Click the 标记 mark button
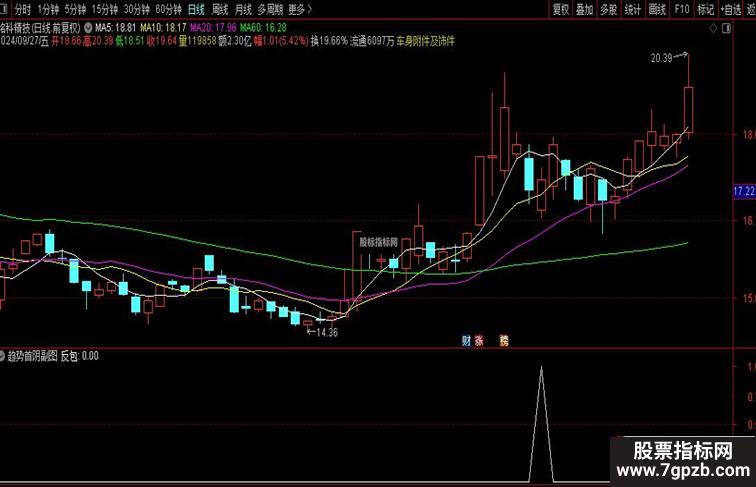The width and height of the screenshot is (756, 487). 705,9
